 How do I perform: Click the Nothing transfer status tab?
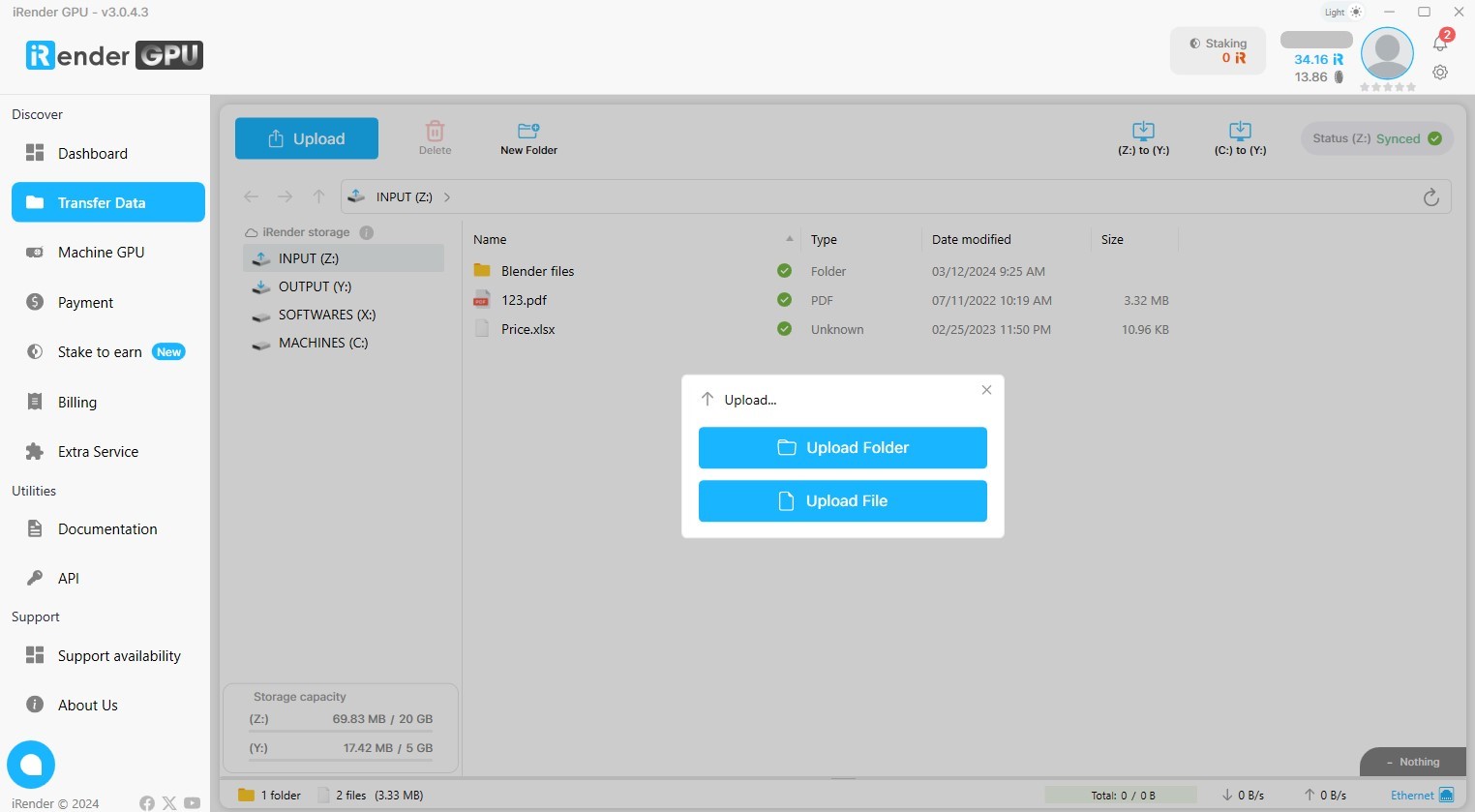click(x=1412, y=762)
